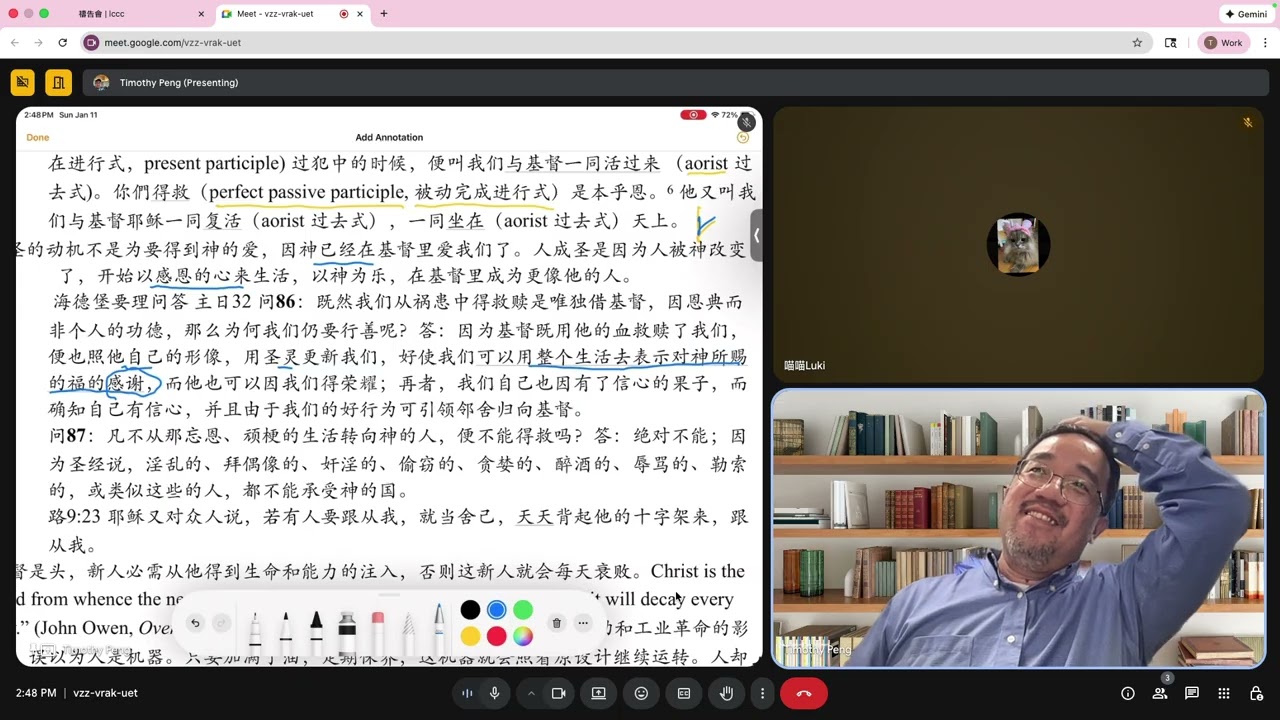Click the extensions icon beside Work profile
This screenshot has width=1280, height=720.
click(x=1171, y=43)
